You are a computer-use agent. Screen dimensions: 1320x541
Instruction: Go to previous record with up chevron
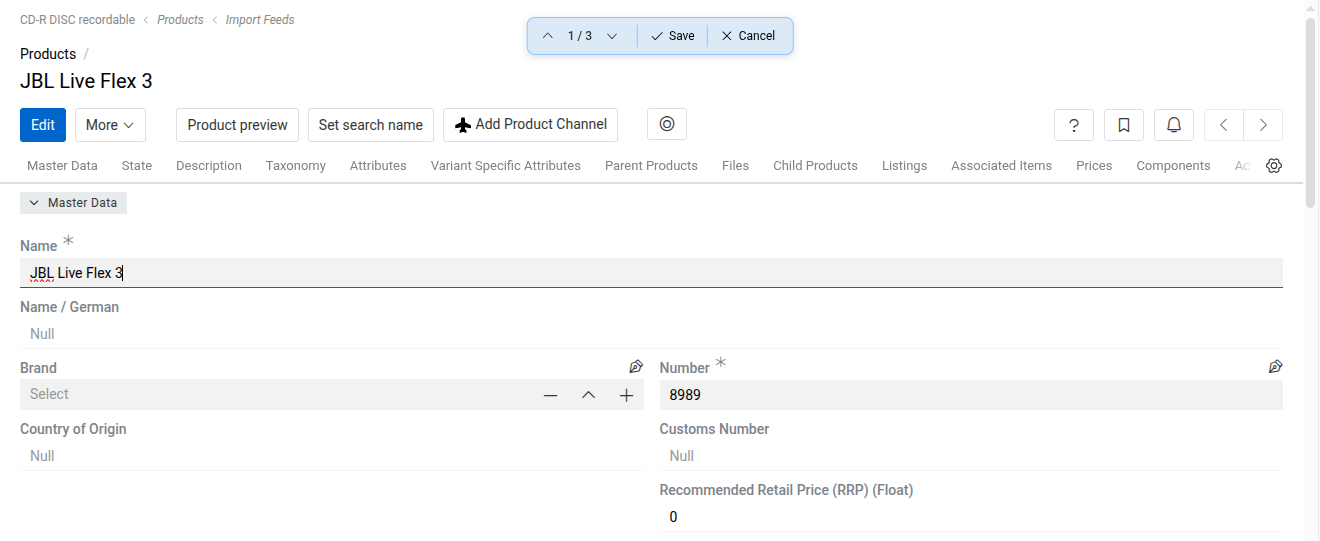(547, 36)
